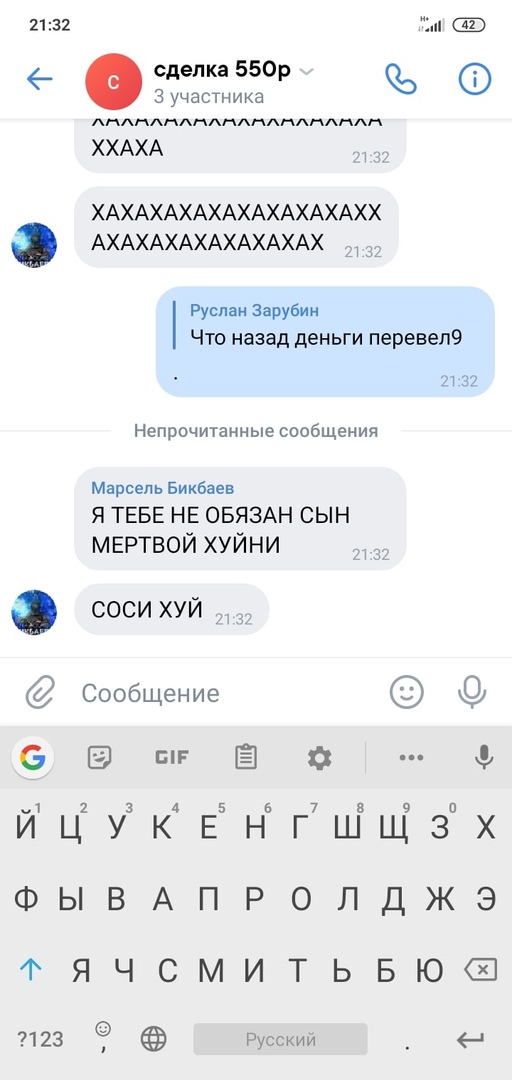
Task: Switch keyboard language with the globe
Action: [153, 1039]
